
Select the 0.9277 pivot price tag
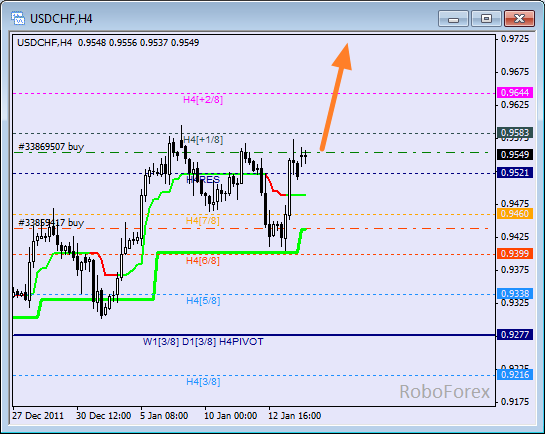[x=515, y=335]
